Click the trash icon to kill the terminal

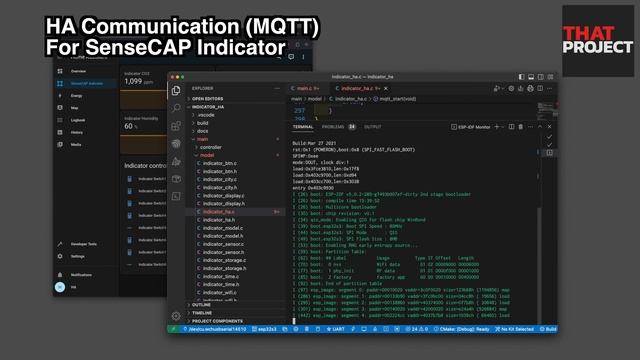[x=520, y=127]
